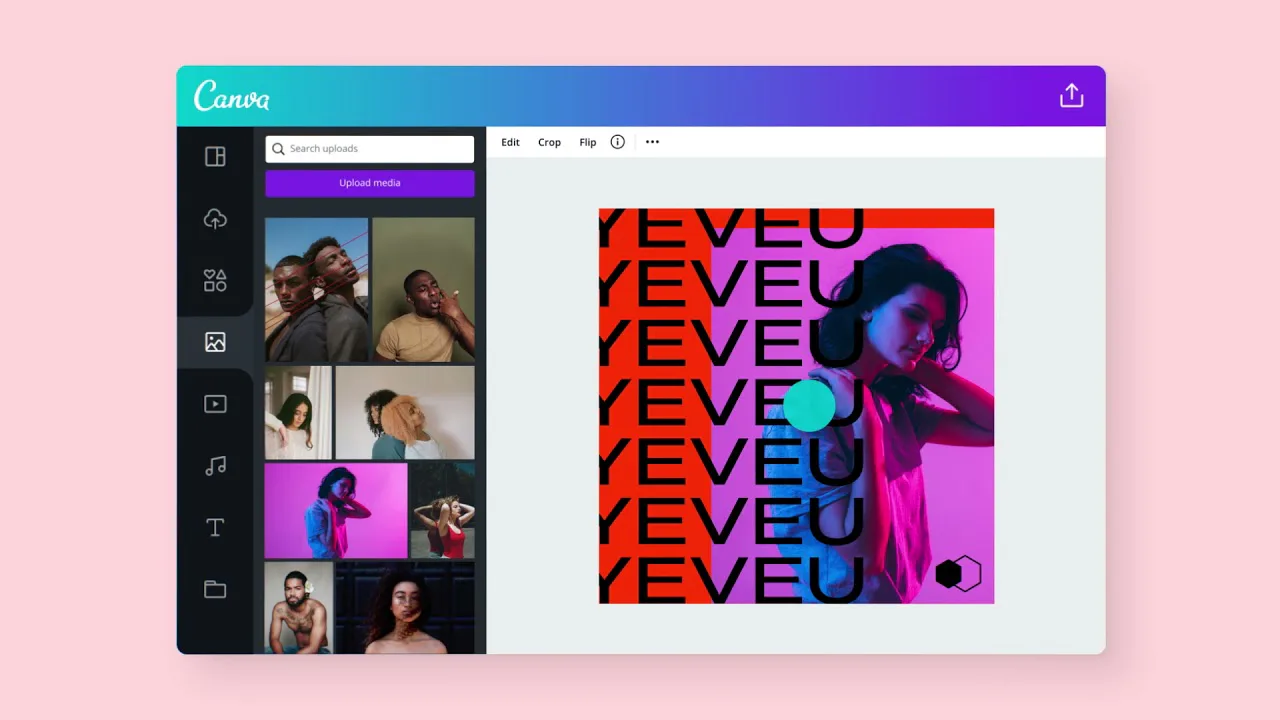
Task: Open the Audio music note icon
Action: (x=215, y=466)
